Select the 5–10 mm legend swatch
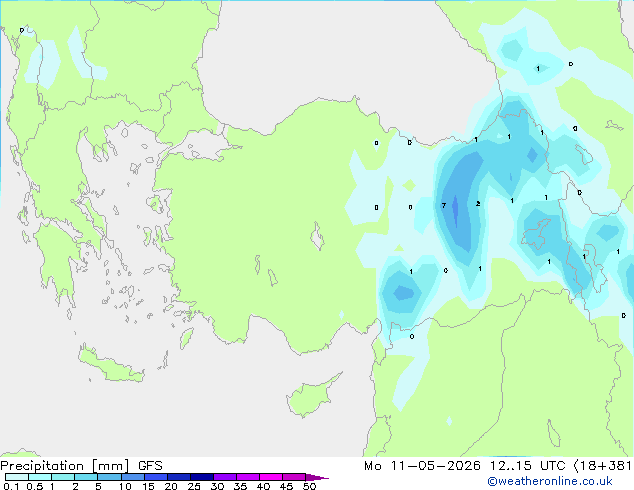Image resolution: width=634 pixels, height=490 pixels. 109,477
